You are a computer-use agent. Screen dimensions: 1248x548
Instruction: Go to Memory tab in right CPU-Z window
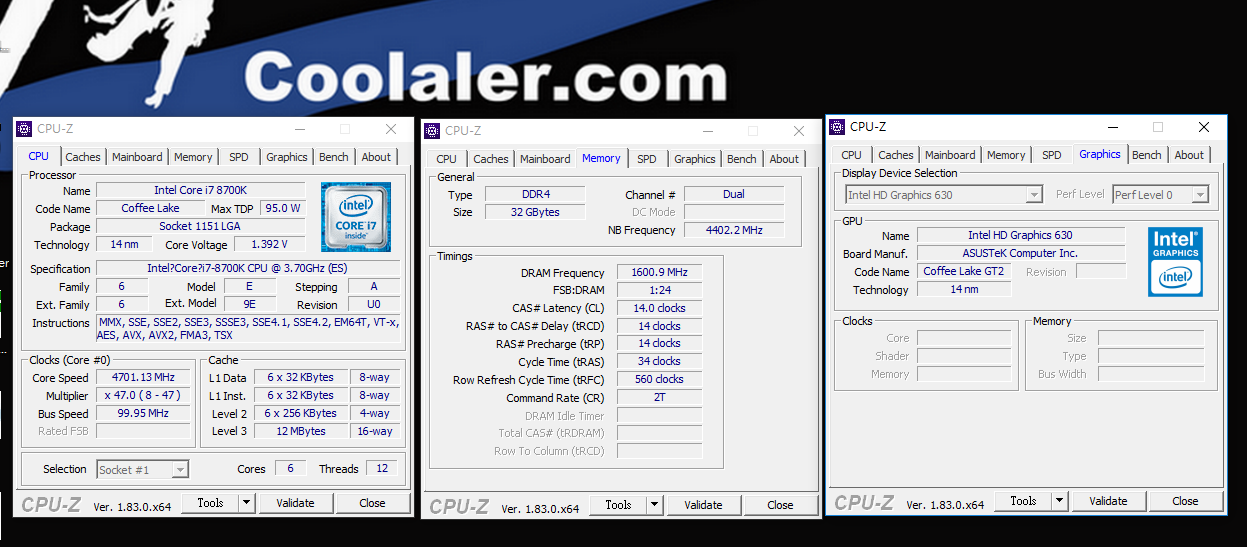point(1006,155)
